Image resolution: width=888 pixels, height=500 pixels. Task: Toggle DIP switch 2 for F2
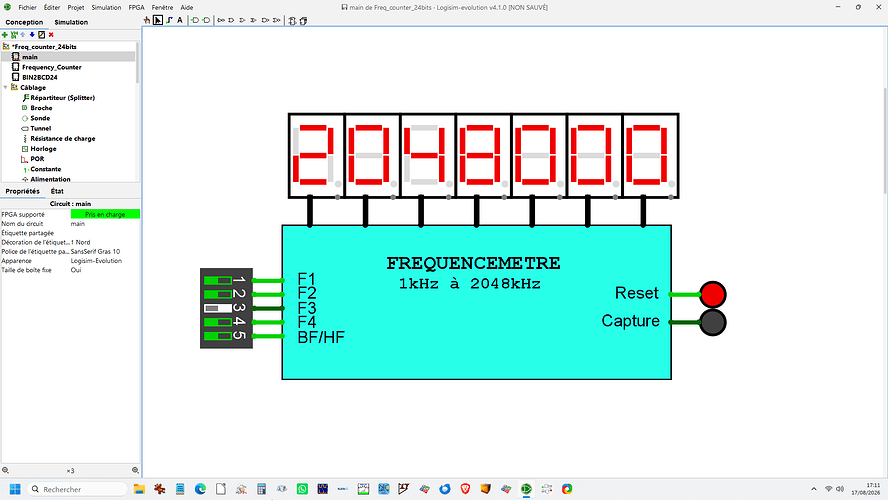pyautogui.click(x=218, y=294)
